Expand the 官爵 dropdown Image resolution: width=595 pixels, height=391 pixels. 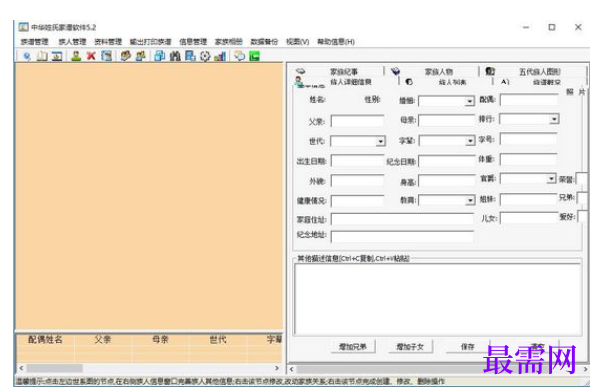(x=551, y=178)
